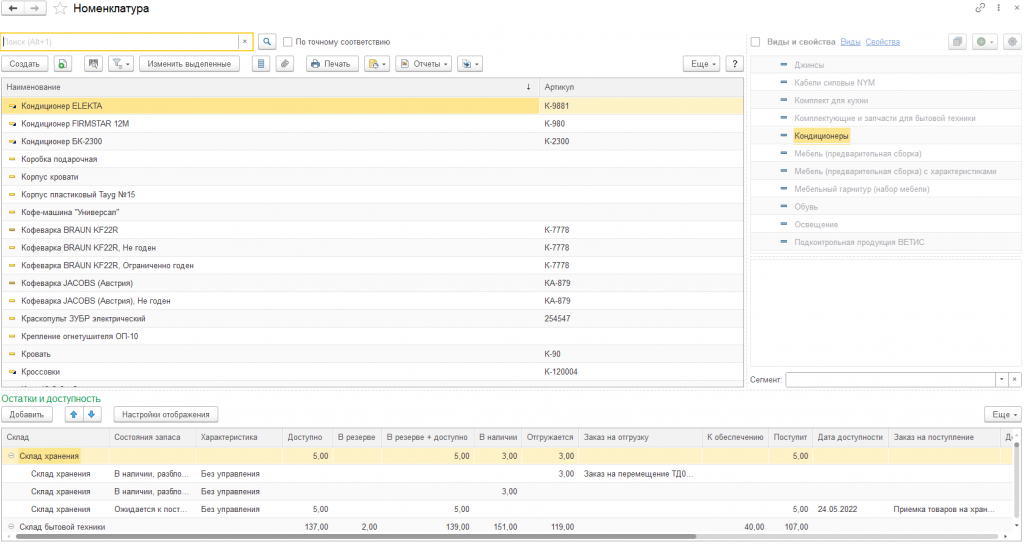
Task: Click into the Поиск search field
Action: pos(120,42)
